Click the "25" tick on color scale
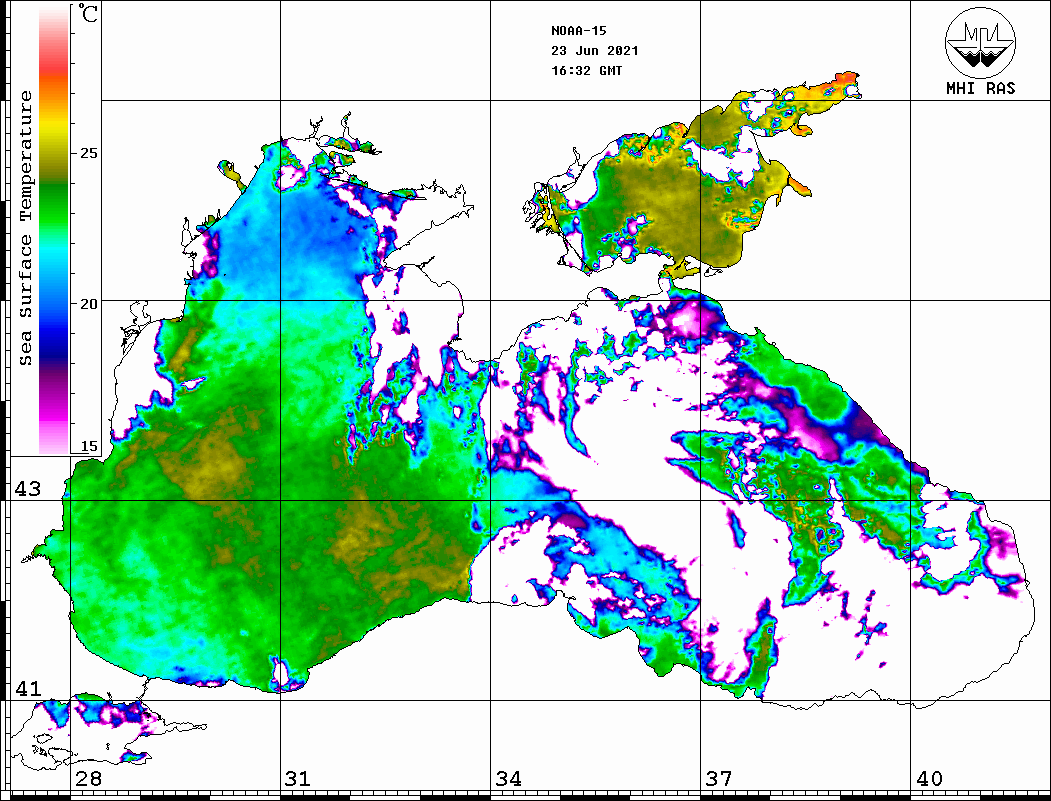 coord(88,153)
